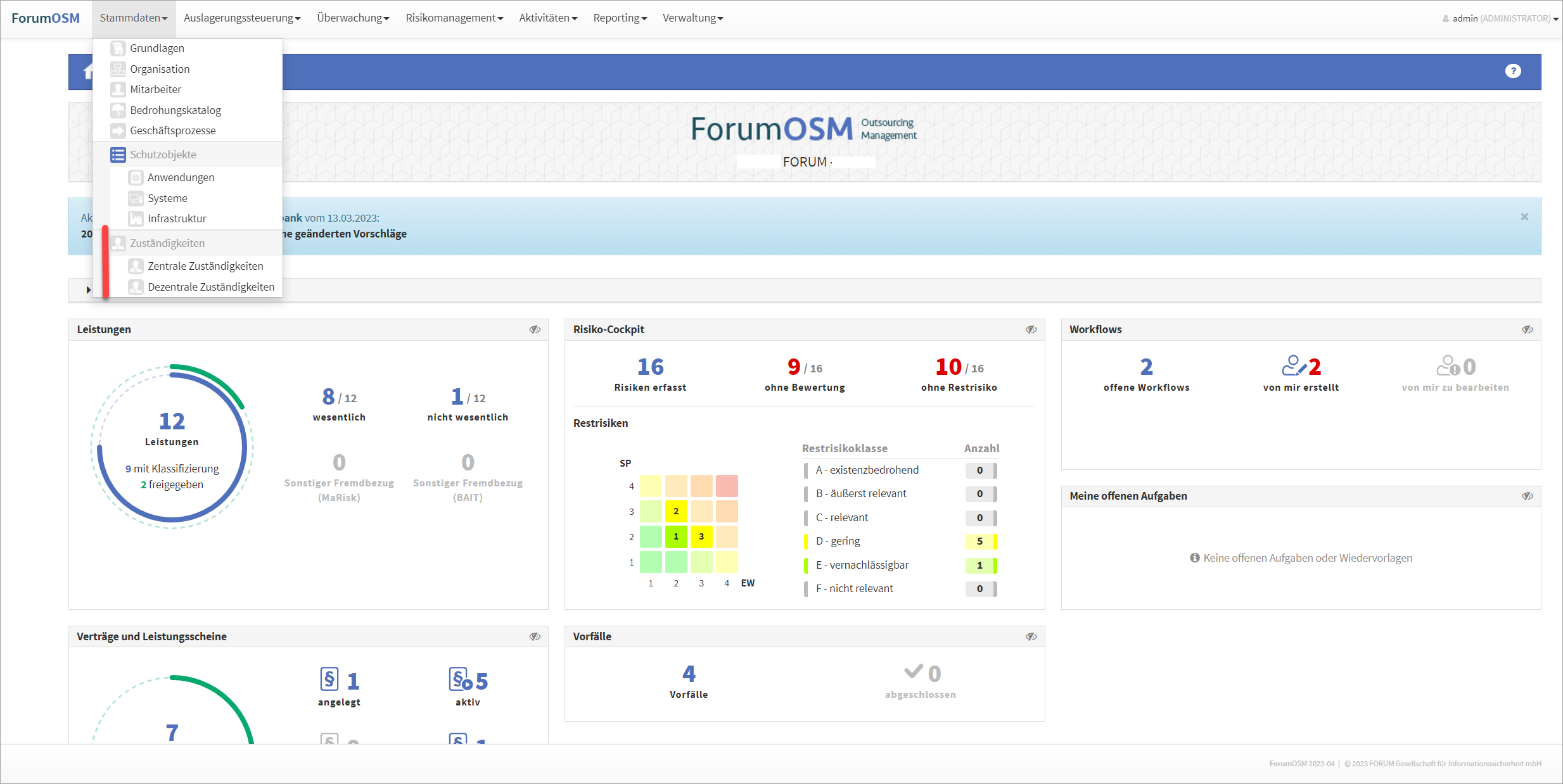Toggle visibility of Workflows panel
The width and height of the screenshot is (1563, 784).
click(x=1528, y=329)
